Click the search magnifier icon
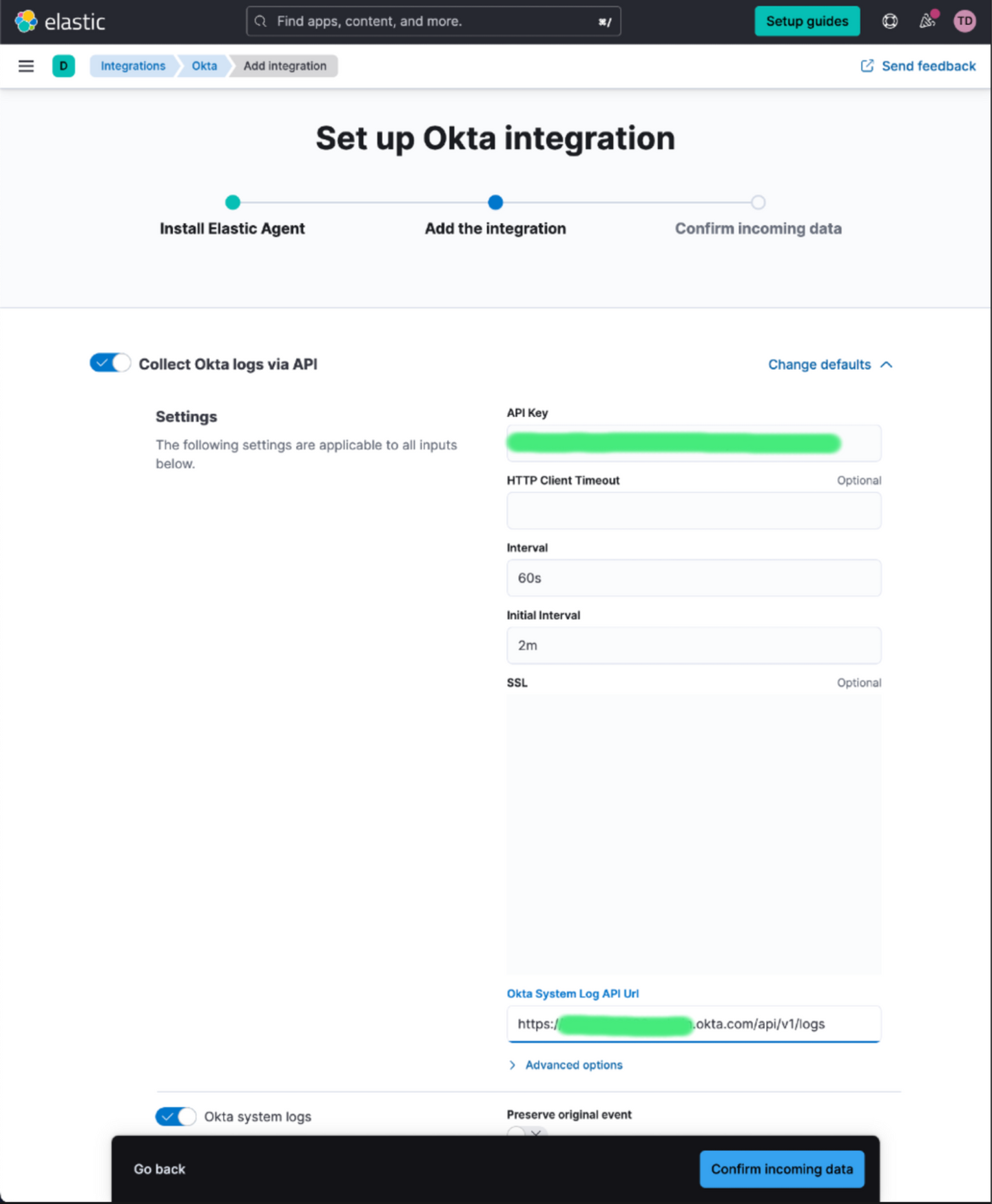 (x=260, y=21)
